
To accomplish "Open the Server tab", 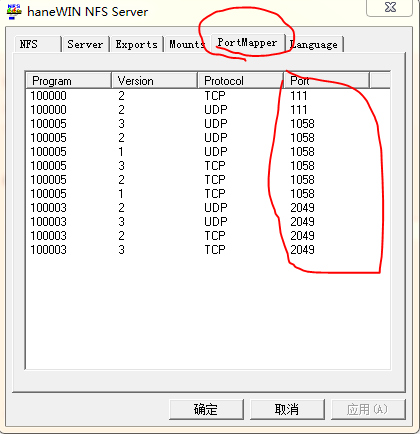I will (x=85, y=44).
